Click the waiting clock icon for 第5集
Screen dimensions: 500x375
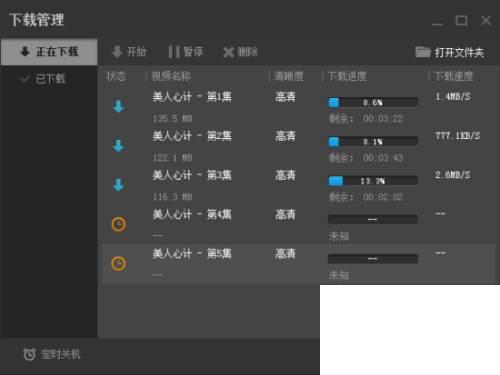[118, 263]
